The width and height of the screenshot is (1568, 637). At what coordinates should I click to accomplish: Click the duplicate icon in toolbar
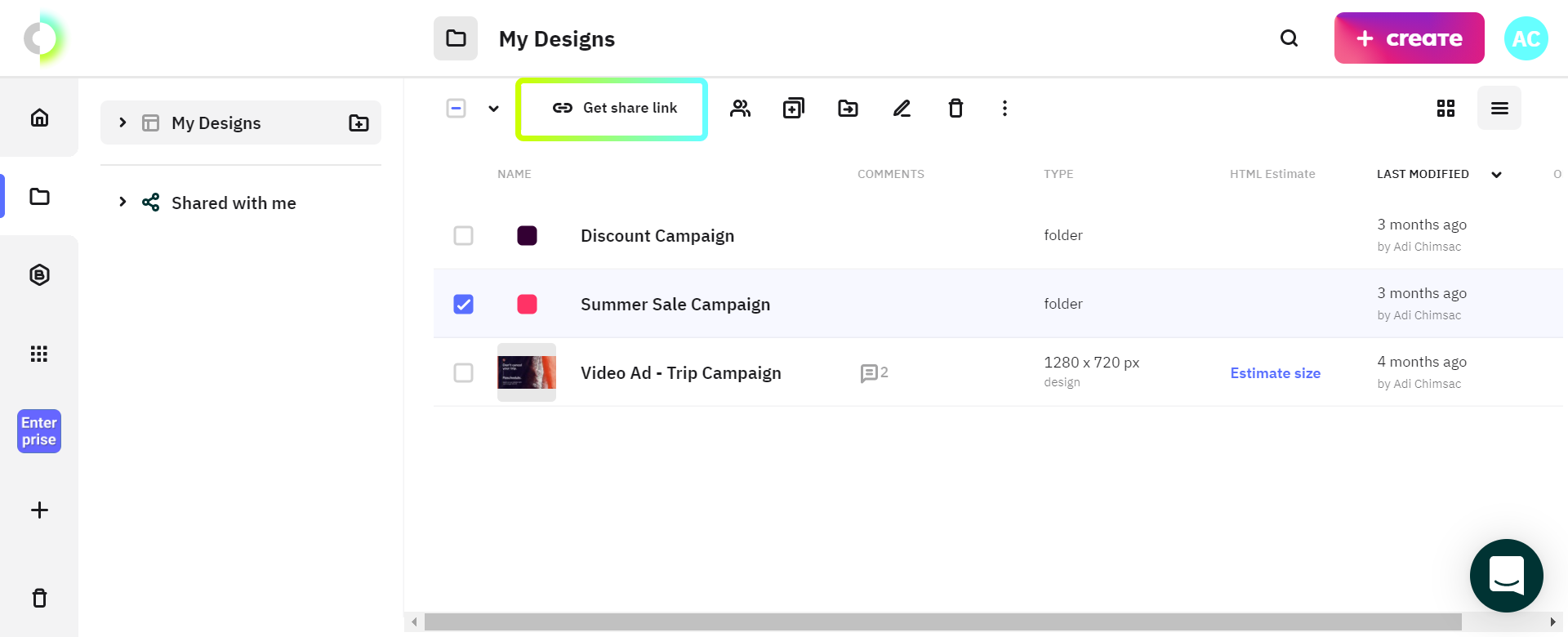pos(793,108)
